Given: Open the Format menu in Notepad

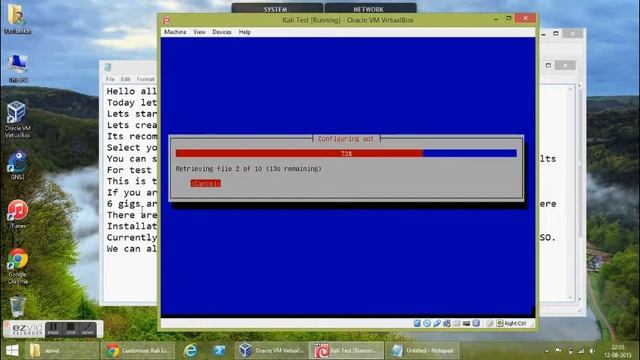Looking at the screenshot, I should click(x=146, y=79).
